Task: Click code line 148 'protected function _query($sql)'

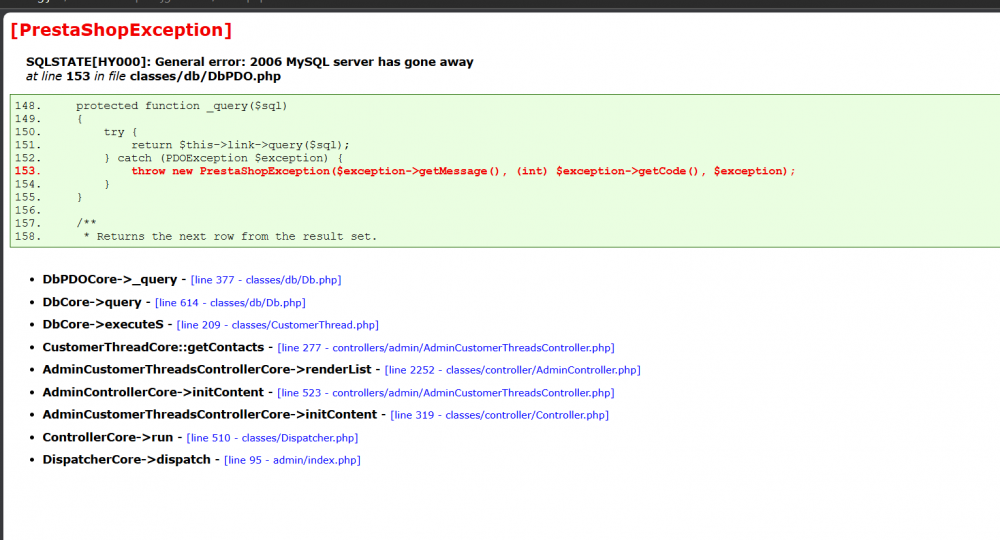Action: 182,106
